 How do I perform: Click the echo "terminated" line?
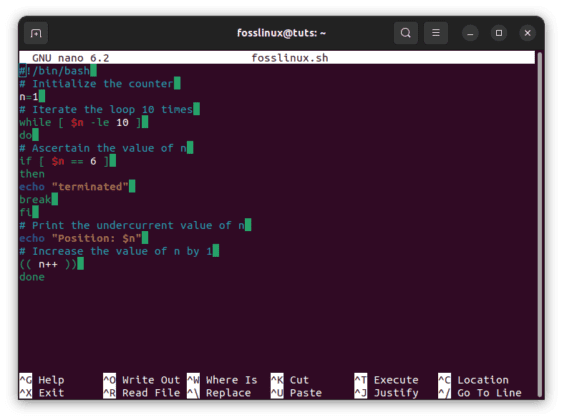tap(77, 187)
